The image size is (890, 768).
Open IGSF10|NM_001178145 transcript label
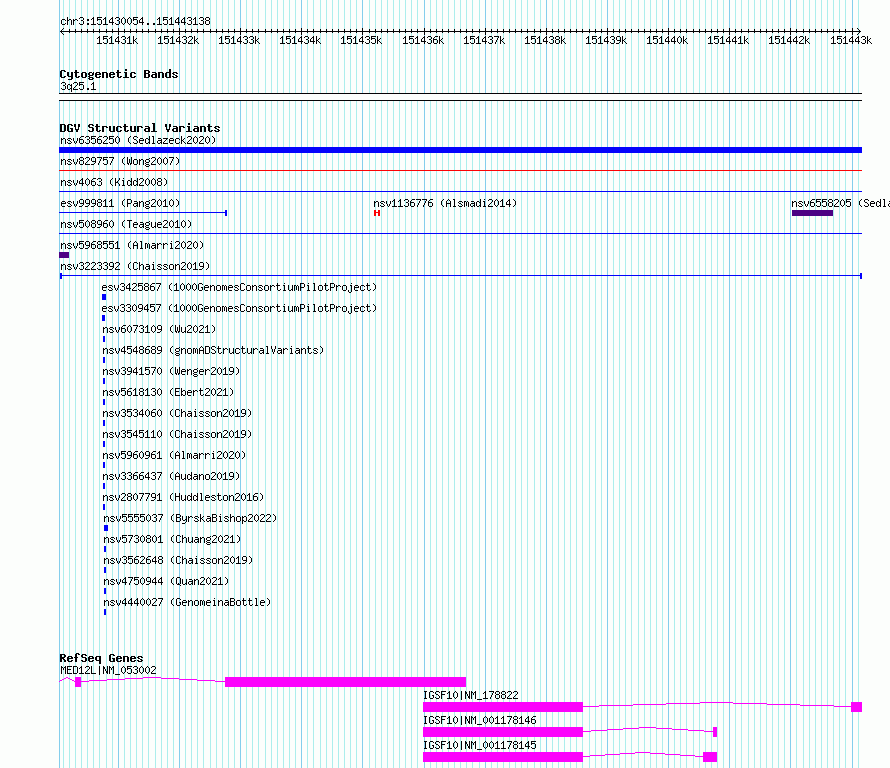coord(480,745)
